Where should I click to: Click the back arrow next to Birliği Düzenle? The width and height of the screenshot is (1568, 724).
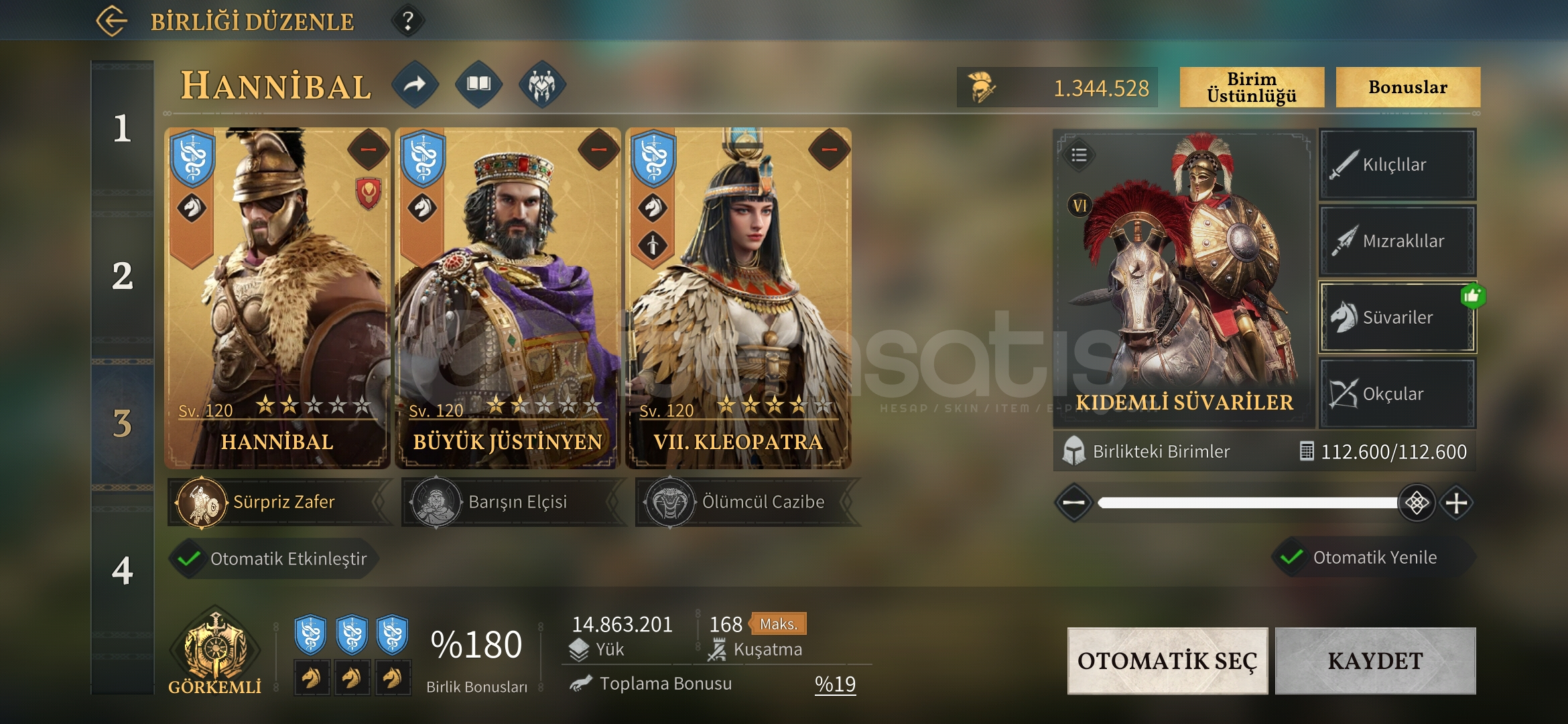click(x=111, y=21)
